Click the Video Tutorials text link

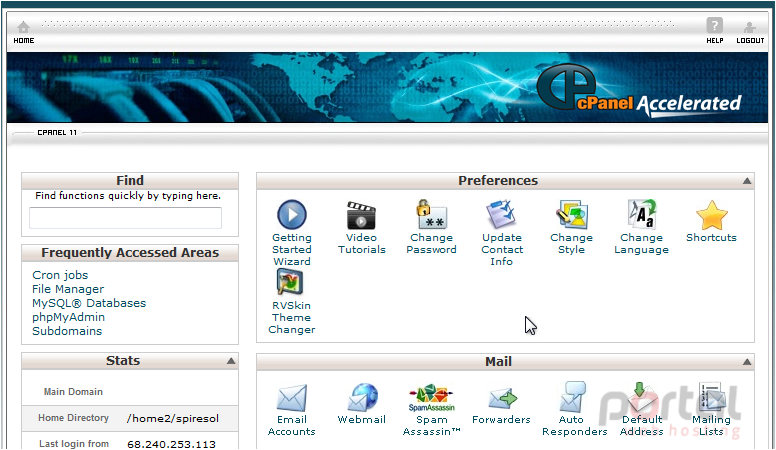(361, 244)
